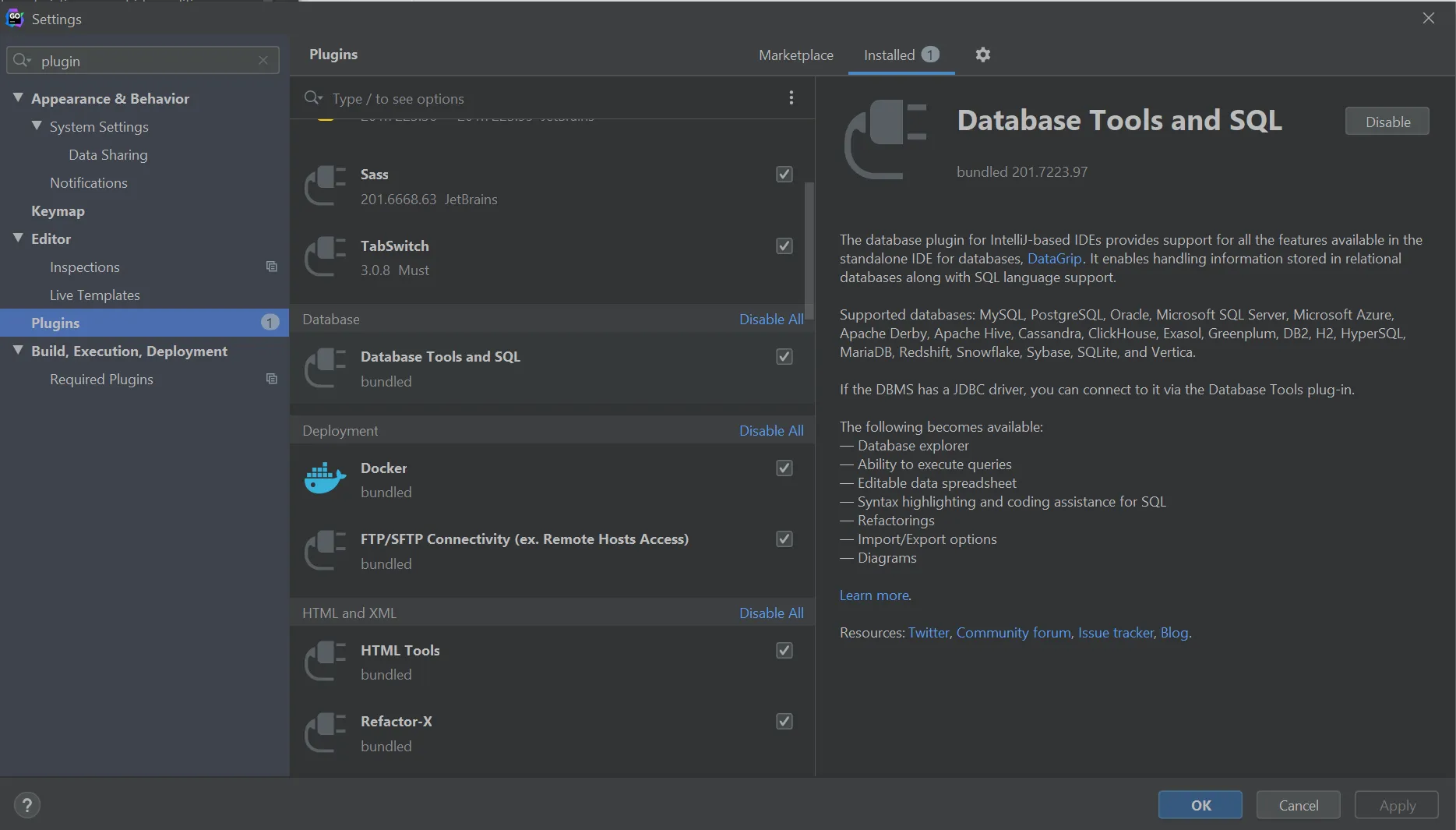Click the GoLand logo in title bar

coord(15,18)
